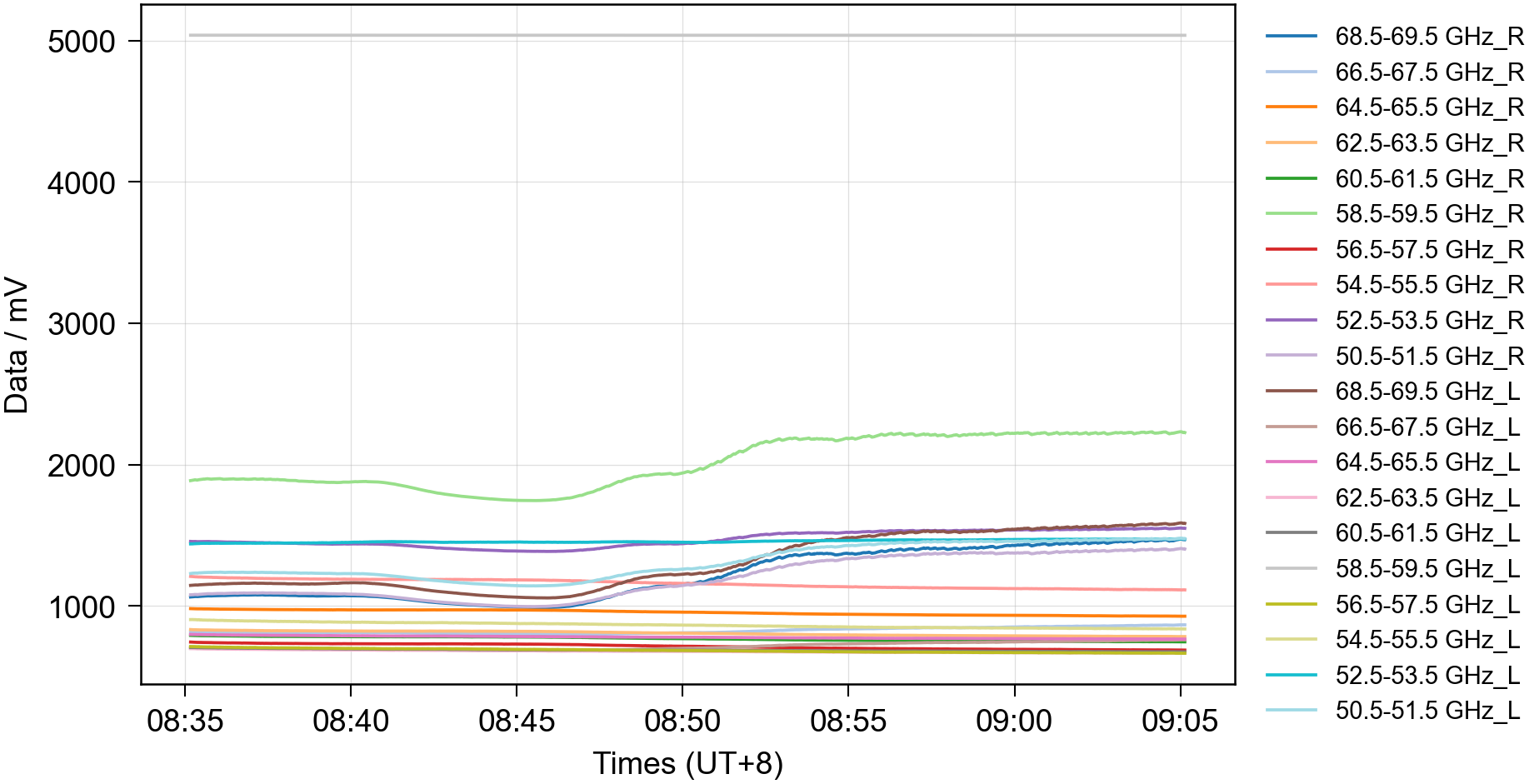Click the brown 68.5-69.5 GHz_L legend swatch
Image resolution: width=1539 pixels, height=784 pixels.
[x=1291, y=392]
